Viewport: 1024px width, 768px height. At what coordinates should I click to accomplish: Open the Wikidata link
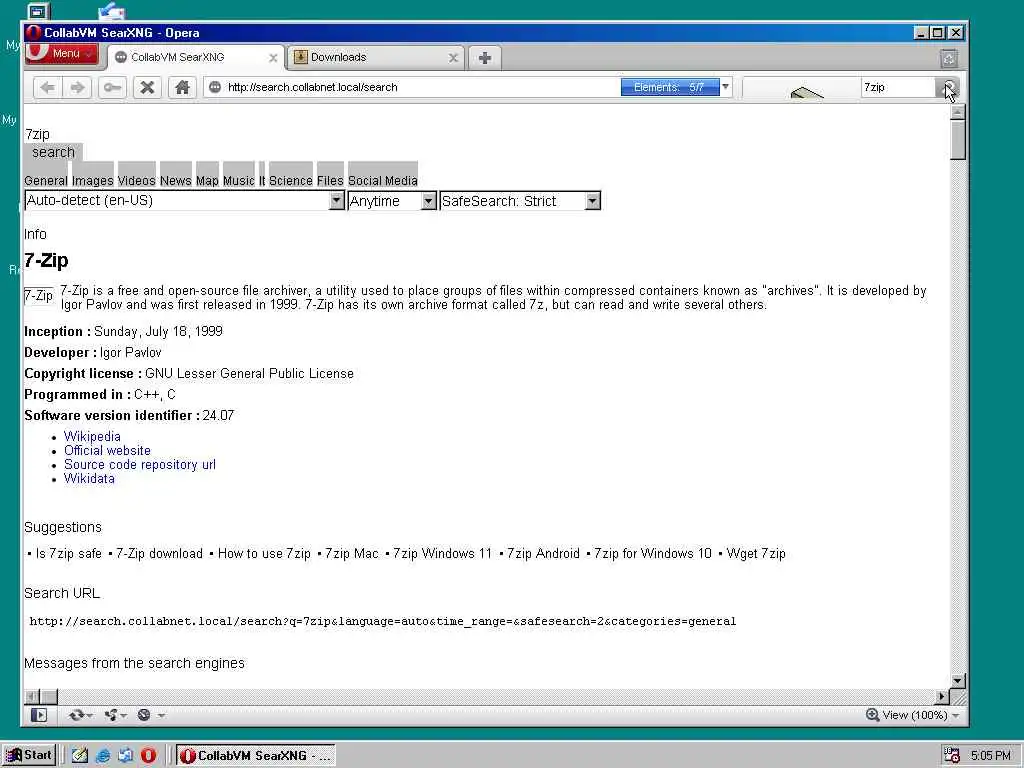coord(89,479)
